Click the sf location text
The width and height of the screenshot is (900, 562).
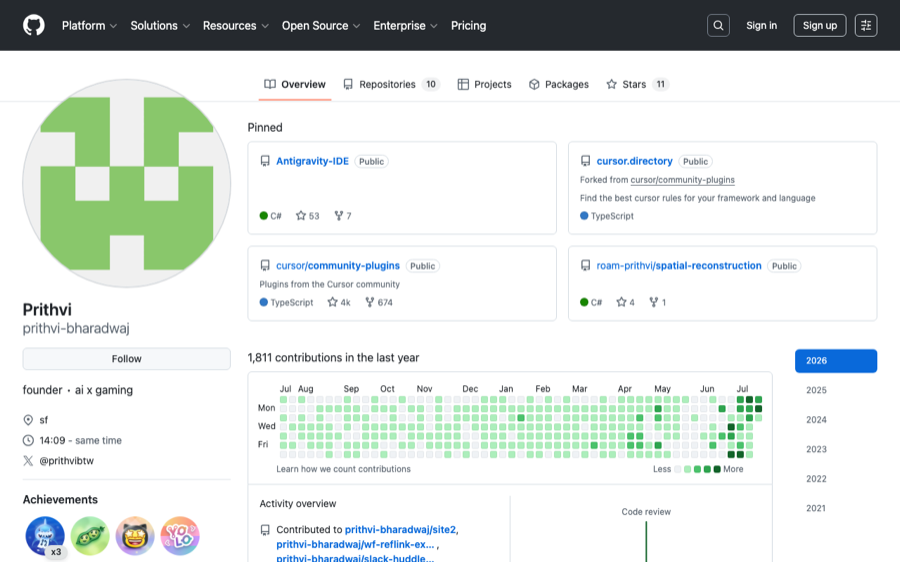(44, 420)
